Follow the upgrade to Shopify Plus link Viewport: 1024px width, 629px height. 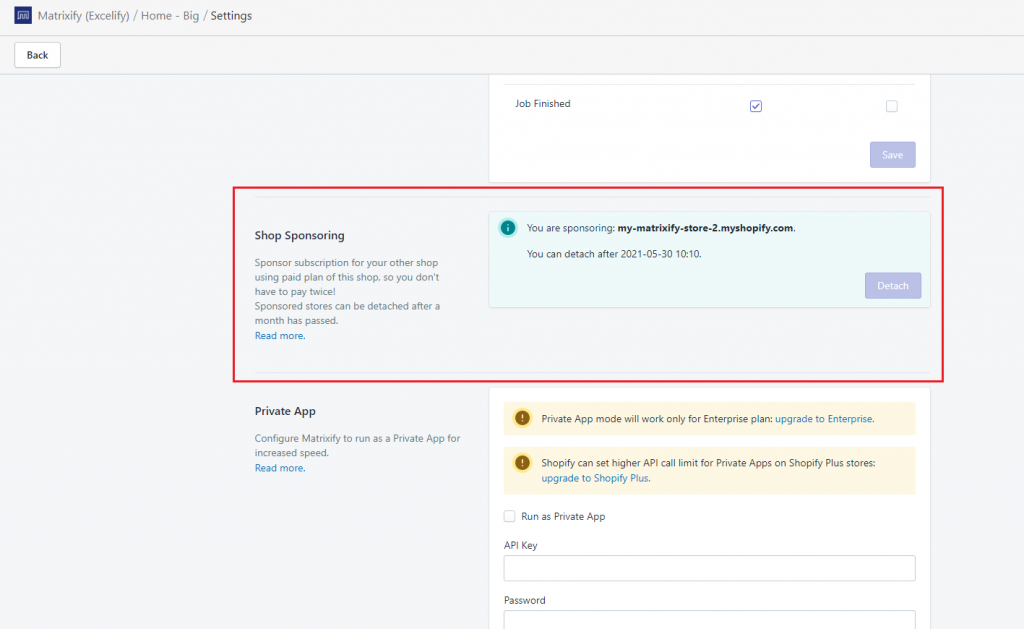[x=595, y=478]
